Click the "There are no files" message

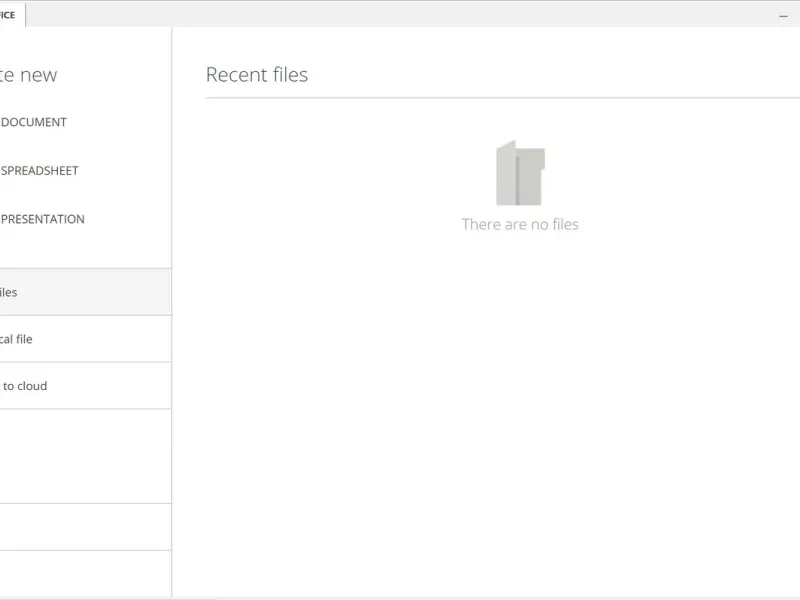[x=520, y=224]
